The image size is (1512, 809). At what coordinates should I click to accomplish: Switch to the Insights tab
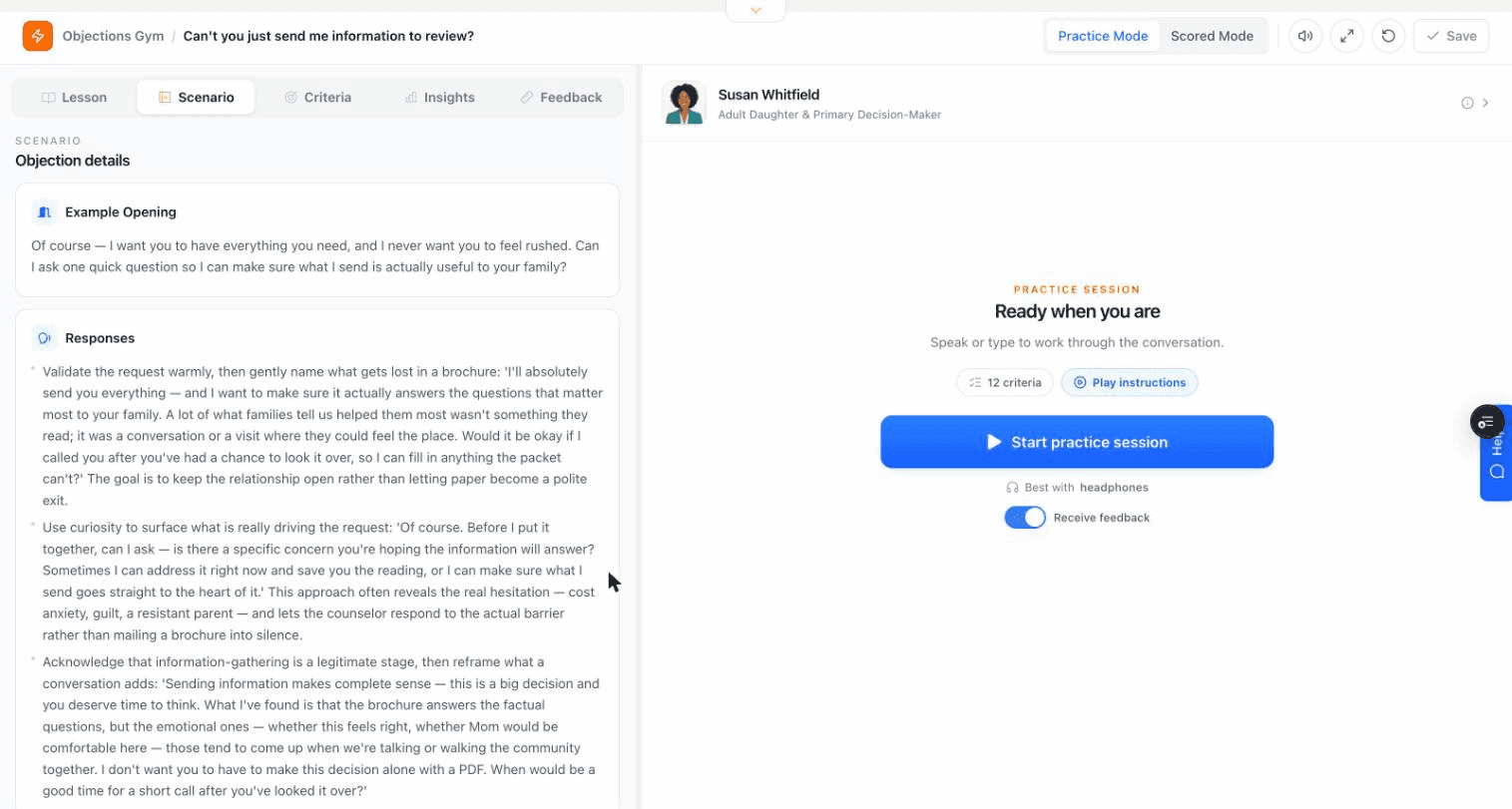pos(439,97)
